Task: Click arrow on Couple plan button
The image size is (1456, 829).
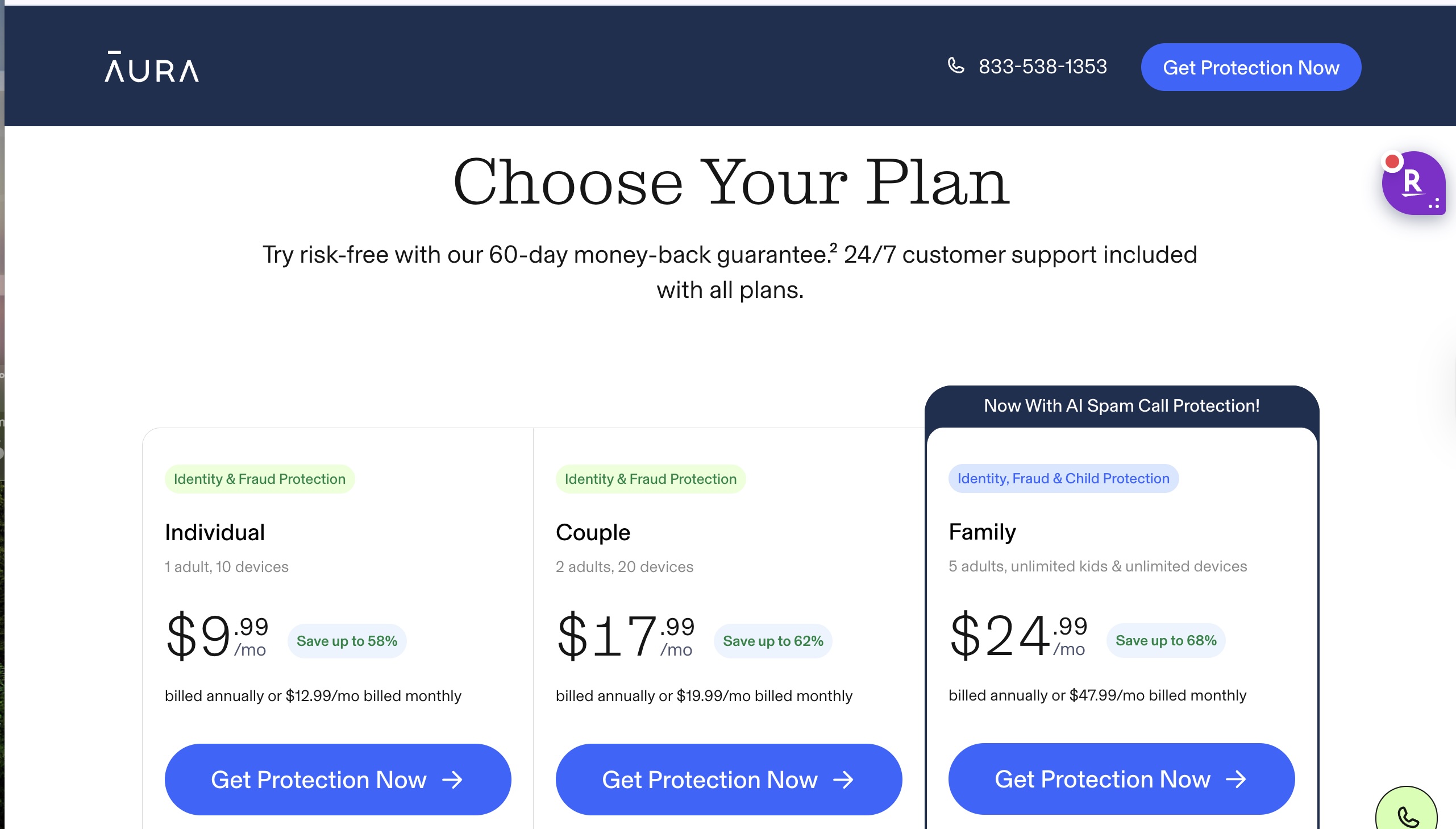Action: coord(844,780)
